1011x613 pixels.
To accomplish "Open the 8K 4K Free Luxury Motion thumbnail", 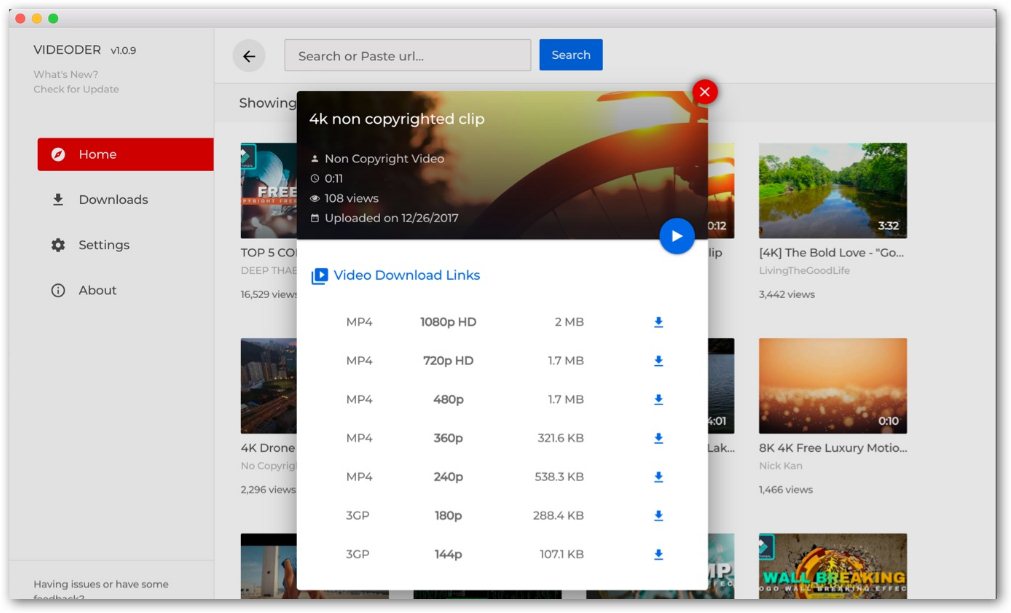I will pyautogui.click(x=832, y=385).
